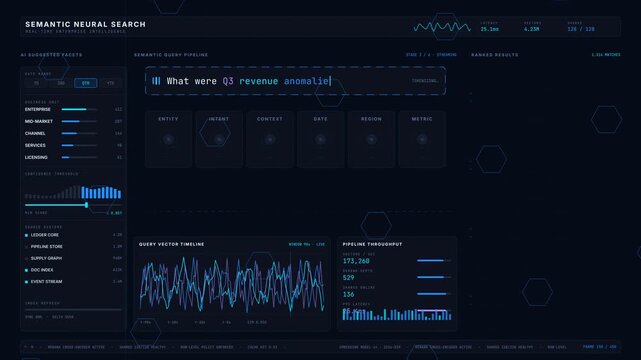Select the 7D date range option
Image resolution: width=641 pixels, height=360 pixels.
pos(36,83)
